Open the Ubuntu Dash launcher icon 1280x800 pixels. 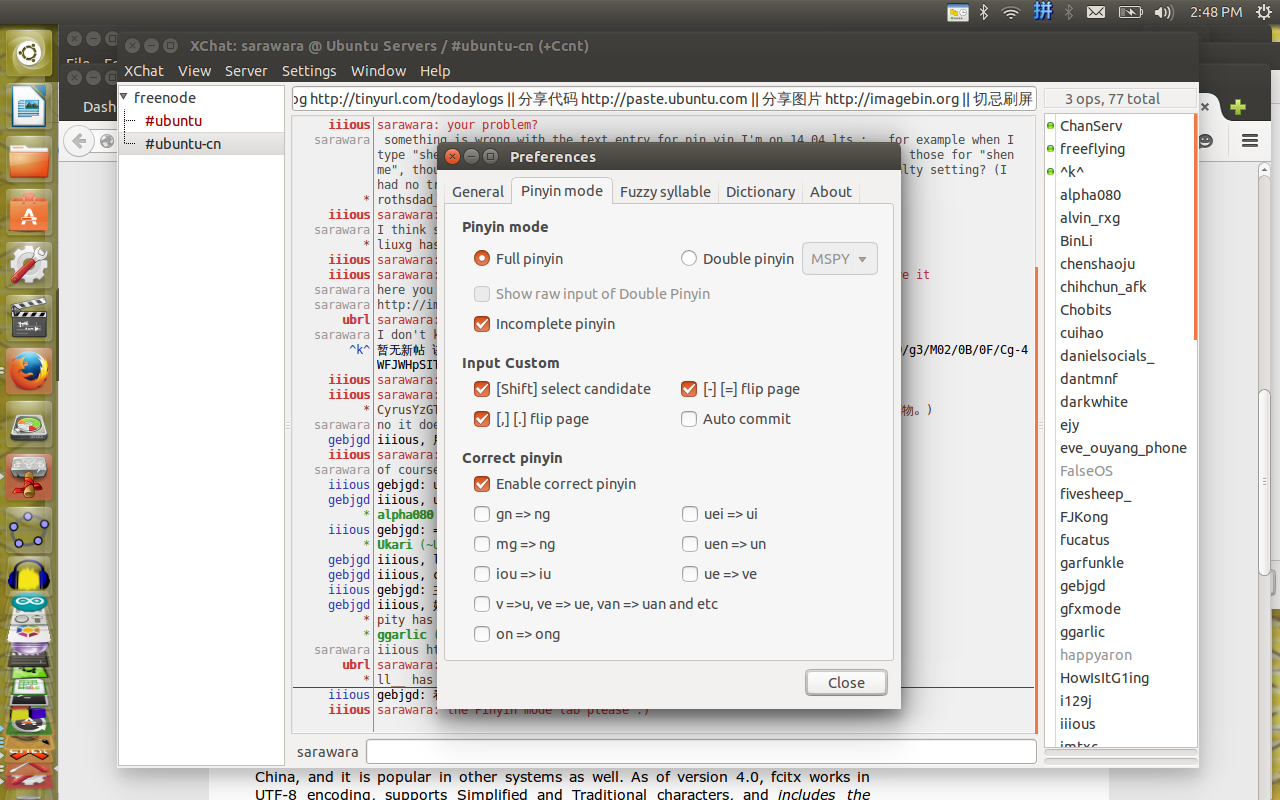click(x=29, y=53)
